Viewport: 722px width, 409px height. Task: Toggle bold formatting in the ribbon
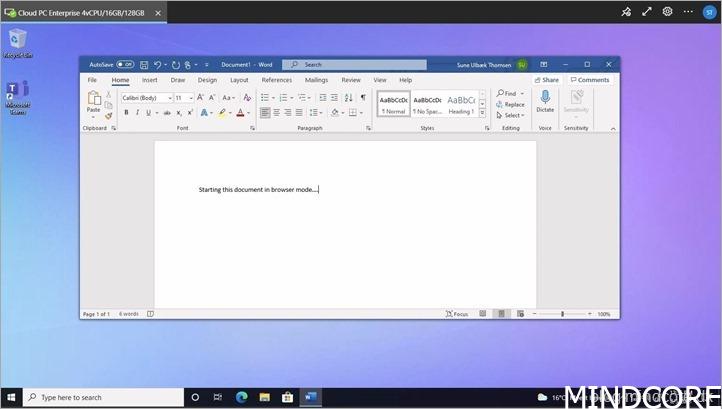(x=126, y=113)
